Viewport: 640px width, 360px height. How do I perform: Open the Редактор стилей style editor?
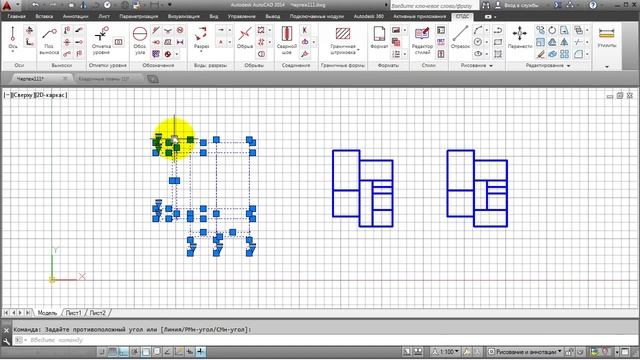coord(422,40)
